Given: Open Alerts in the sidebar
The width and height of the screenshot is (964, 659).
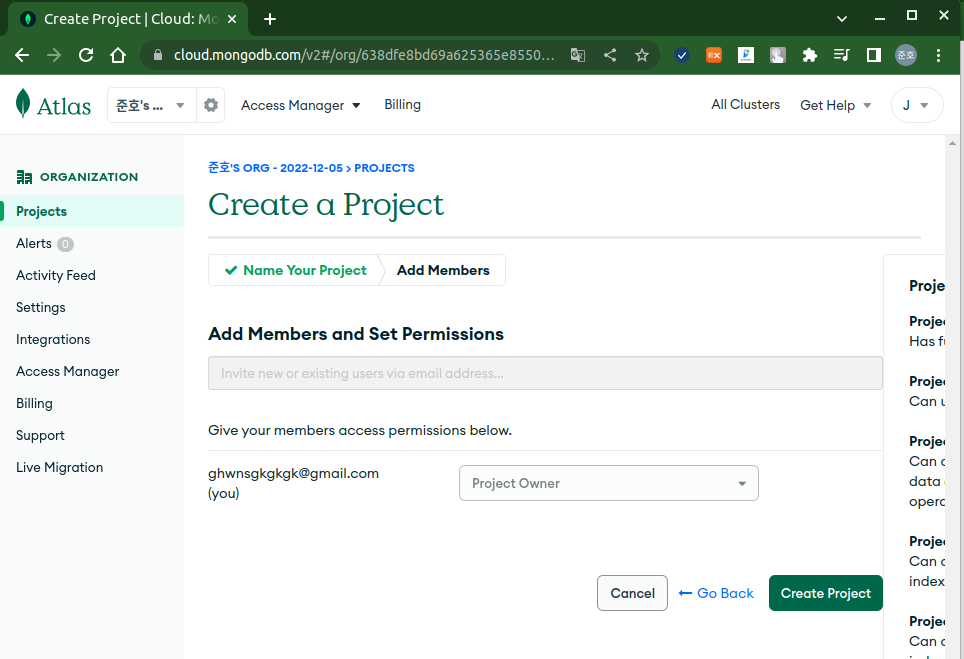Looking at the screenshot, I should coord(34,243).
